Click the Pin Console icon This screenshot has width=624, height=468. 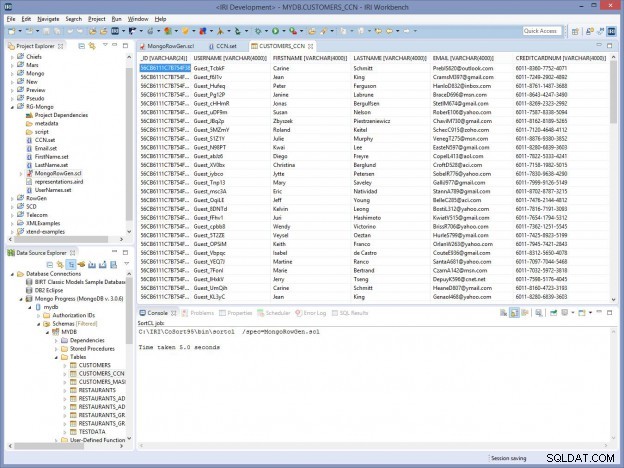coord(553,313)
